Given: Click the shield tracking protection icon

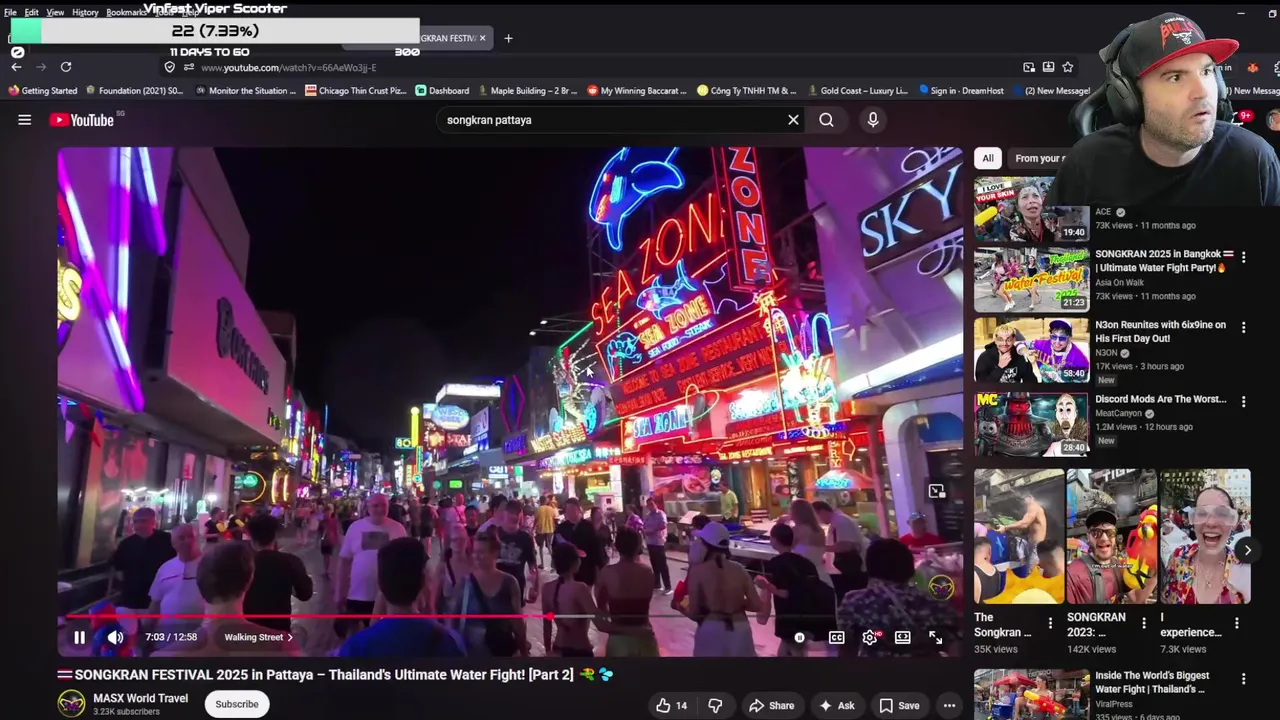Looking at the screenshot, I should (x=170, y=67).
